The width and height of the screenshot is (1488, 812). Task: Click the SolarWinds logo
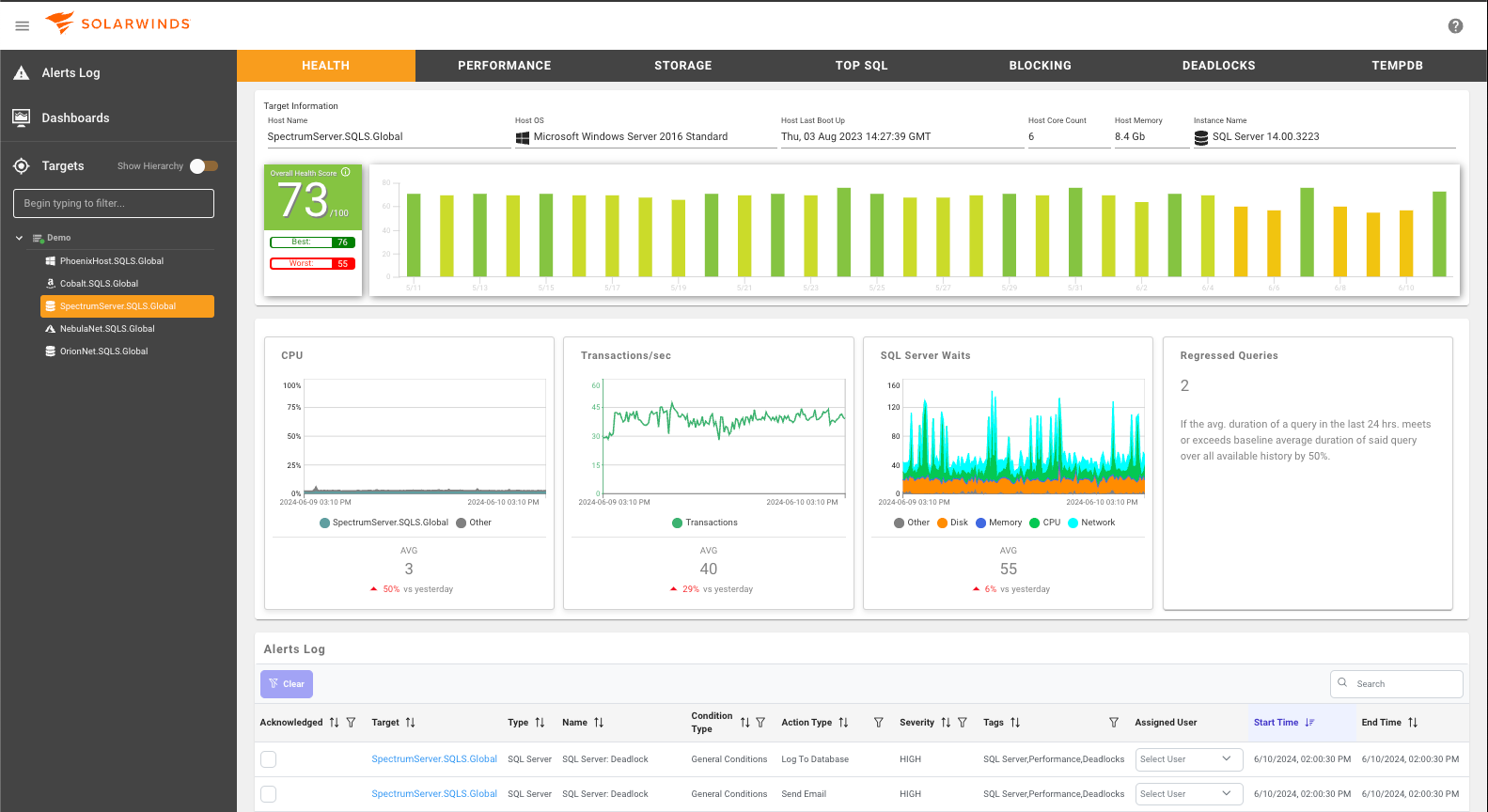117,23
